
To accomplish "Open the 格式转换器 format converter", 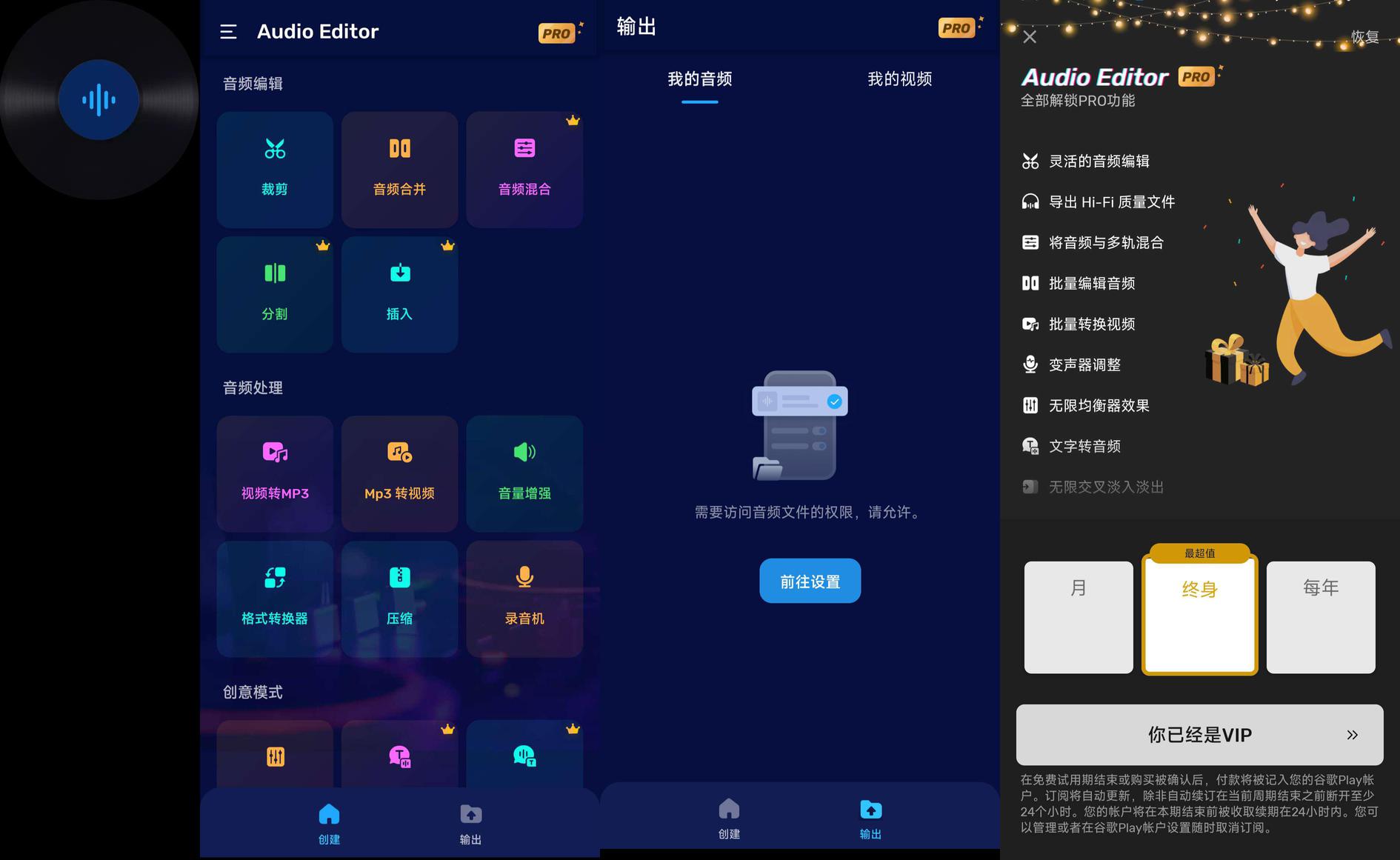I will 274,598.
